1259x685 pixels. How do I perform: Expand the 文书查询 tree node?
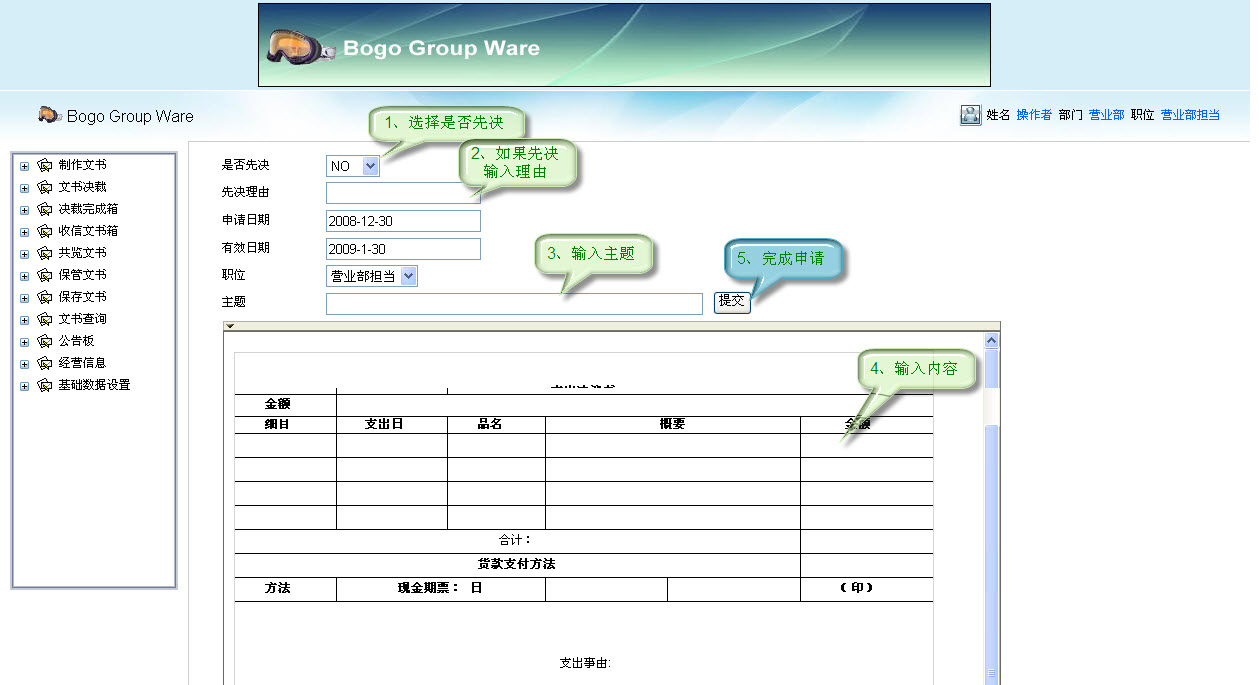24,318
